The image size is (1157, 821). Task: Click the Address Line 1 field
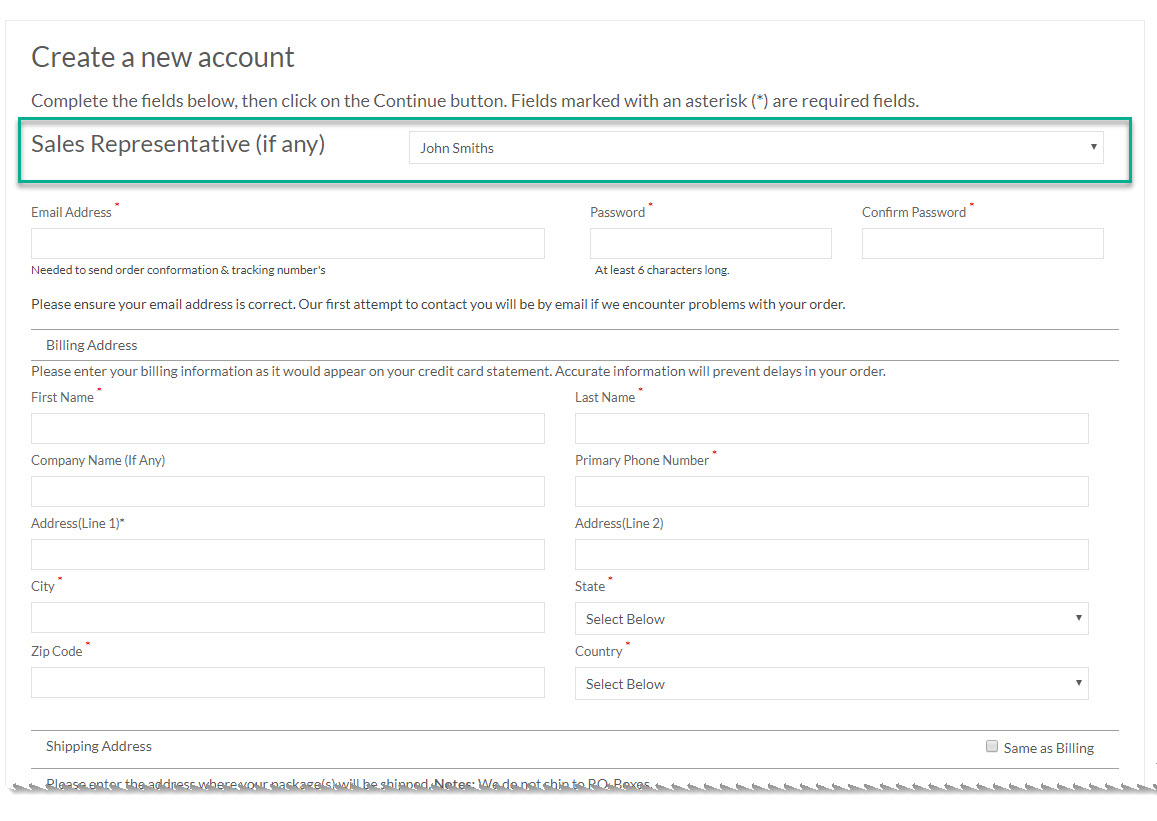(x=288, y=555)
